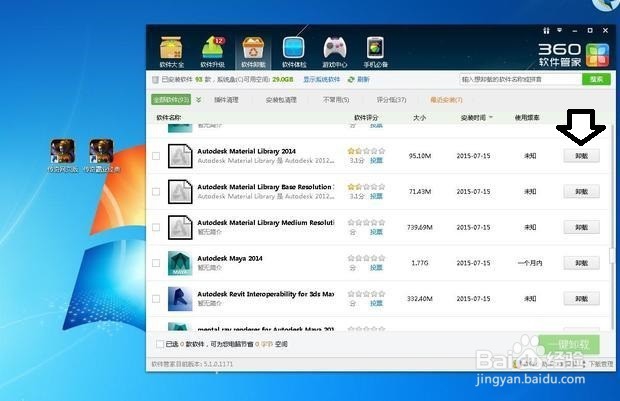Check the box for Autodesk Maya 2014

point(156,263)
